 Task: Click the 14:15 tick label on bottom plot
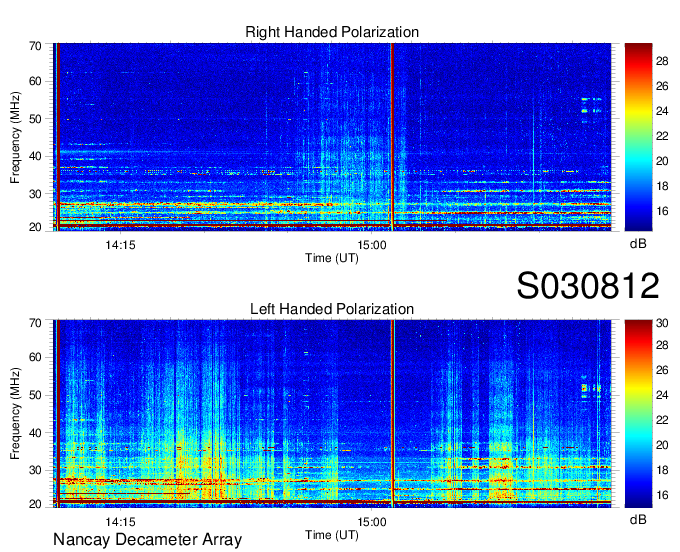(x=120, y=522)
